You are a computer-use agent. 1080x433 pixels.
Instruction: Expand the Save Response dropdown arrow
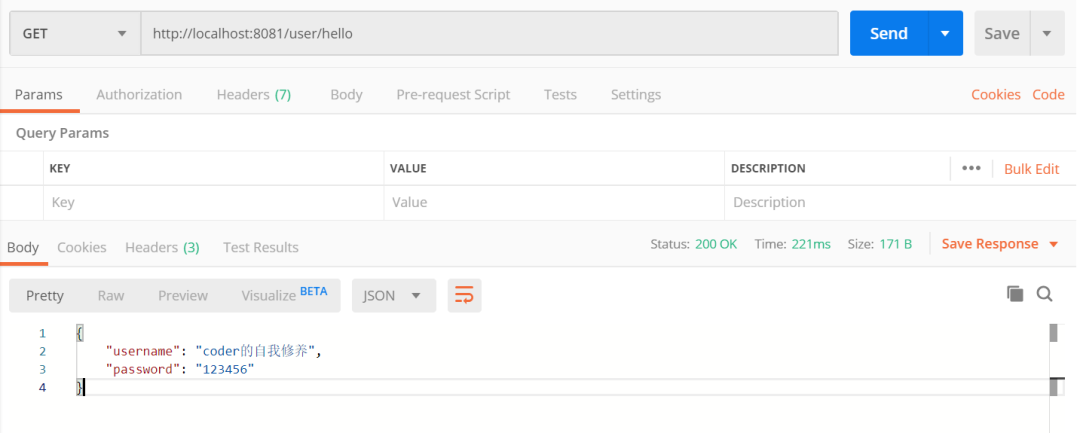click(x=1053, y=244)
